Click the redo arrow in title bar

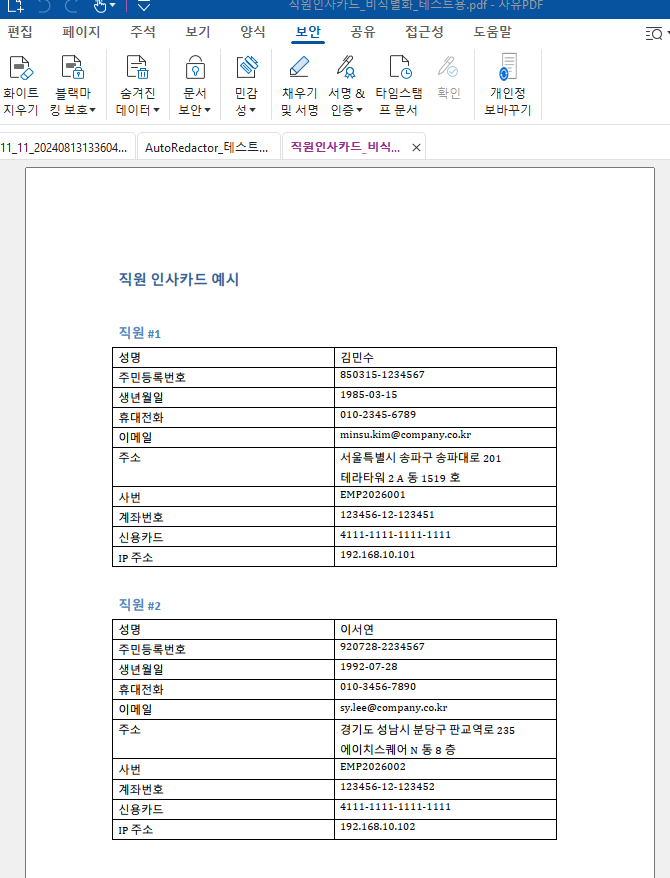(71, 6)
